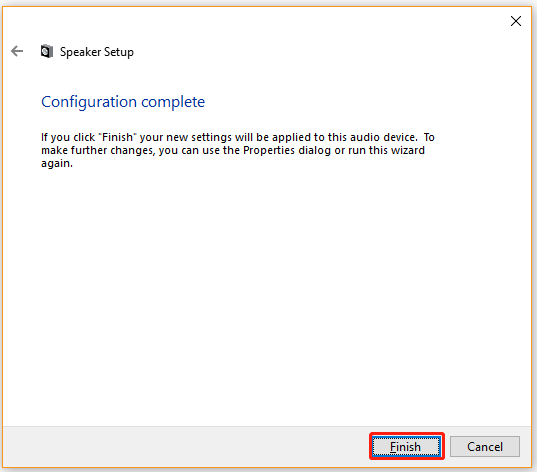Click the word "Speaker" in window title
The height and width of the screenshot is (472, 537).
point(80,52)
